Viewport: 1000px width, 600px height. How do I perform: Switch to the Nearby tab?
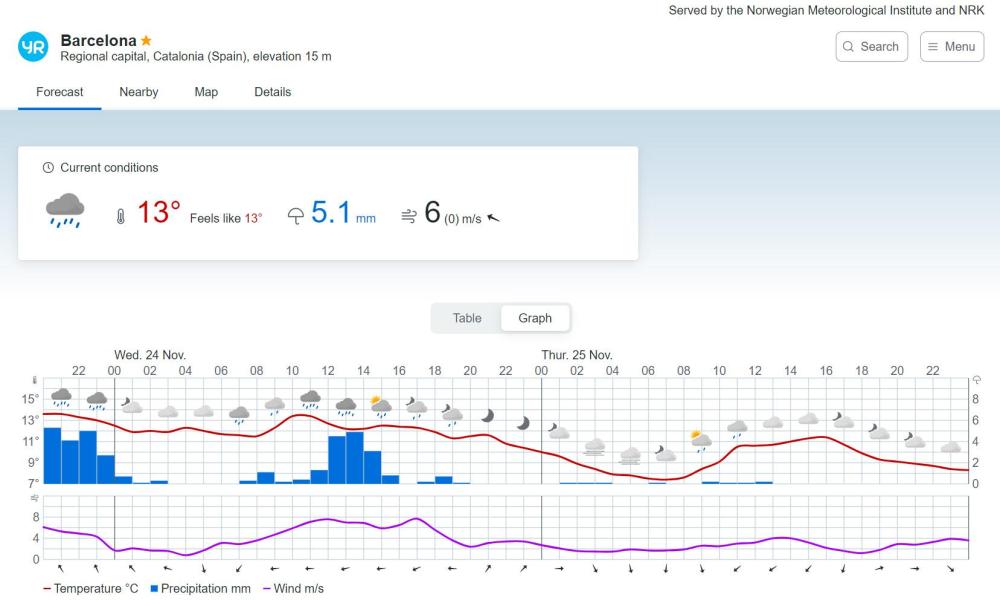139,92
